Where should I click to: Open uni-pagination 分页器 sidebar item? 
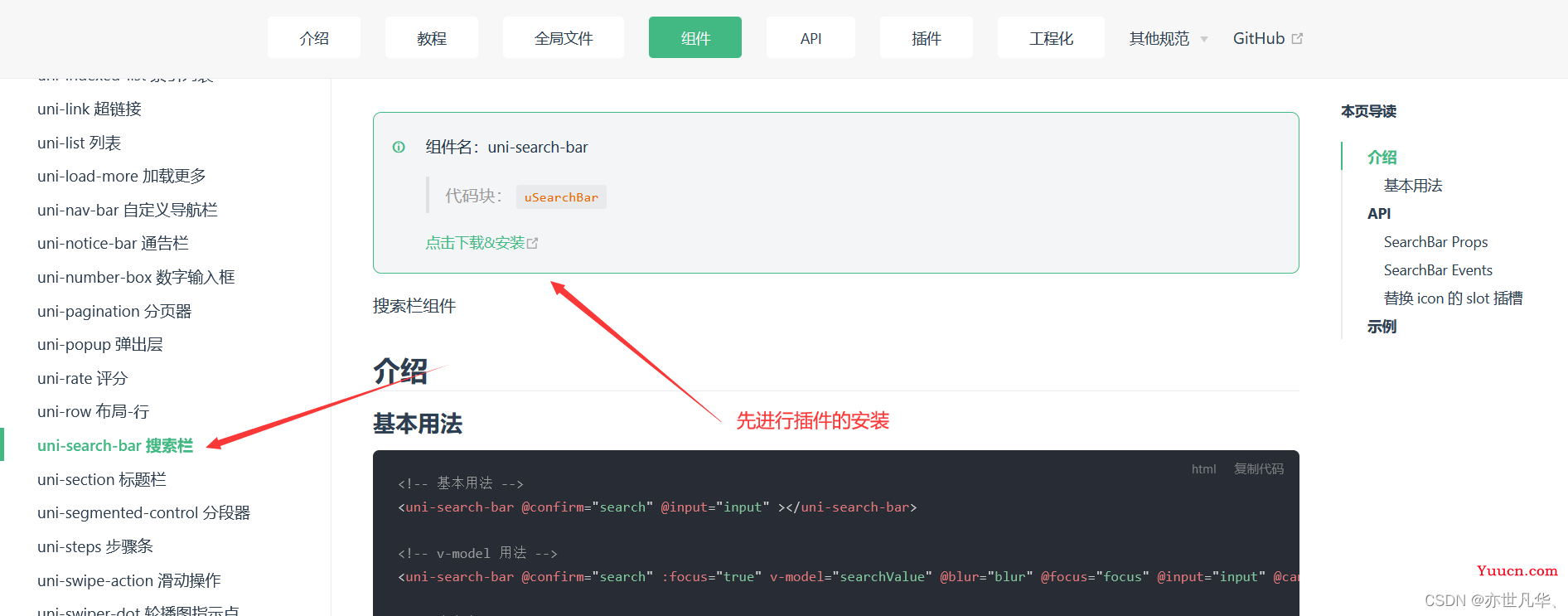(x=114, y=311)
